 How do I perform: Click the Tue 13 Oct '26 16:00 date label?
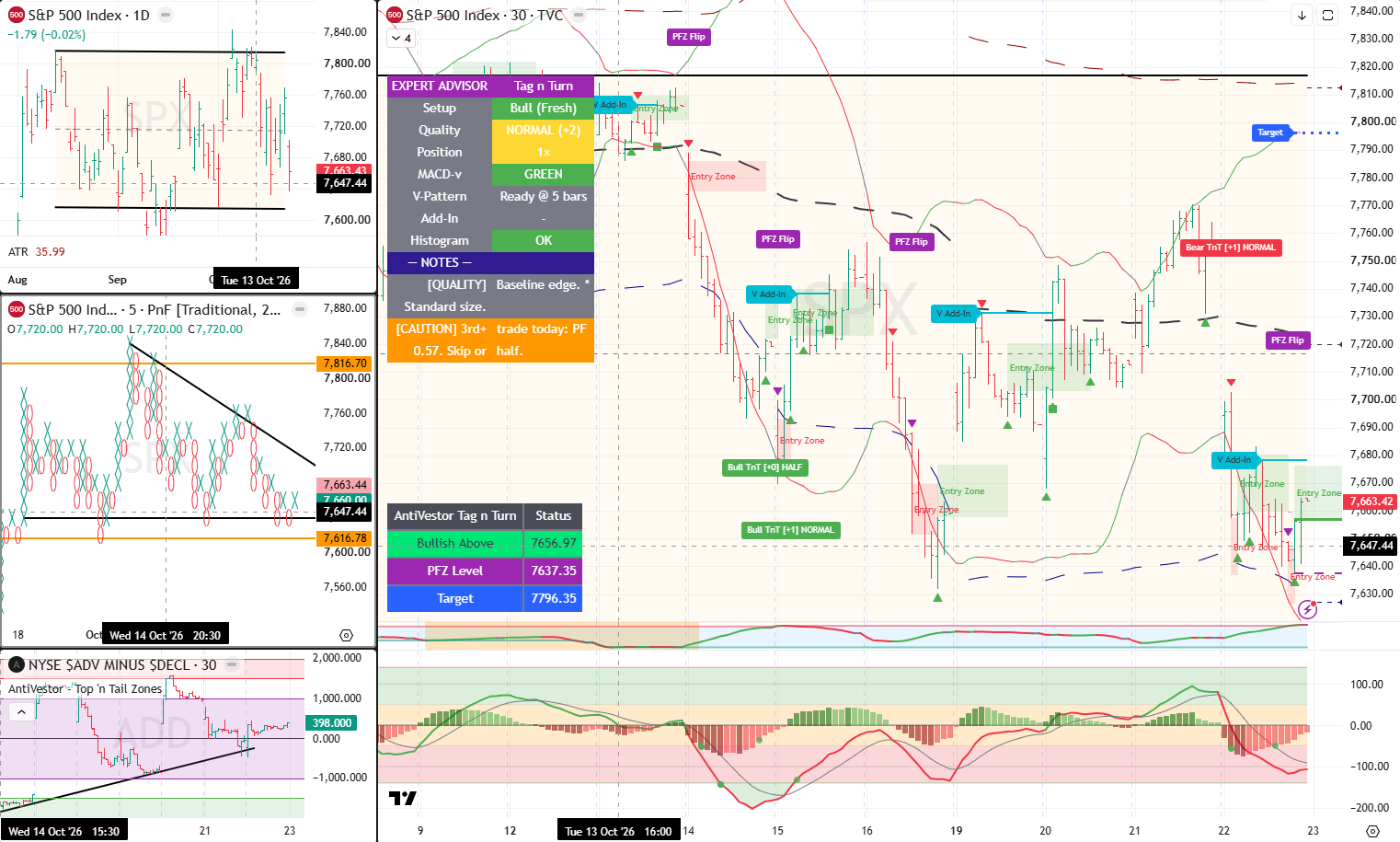click(618, 831)
